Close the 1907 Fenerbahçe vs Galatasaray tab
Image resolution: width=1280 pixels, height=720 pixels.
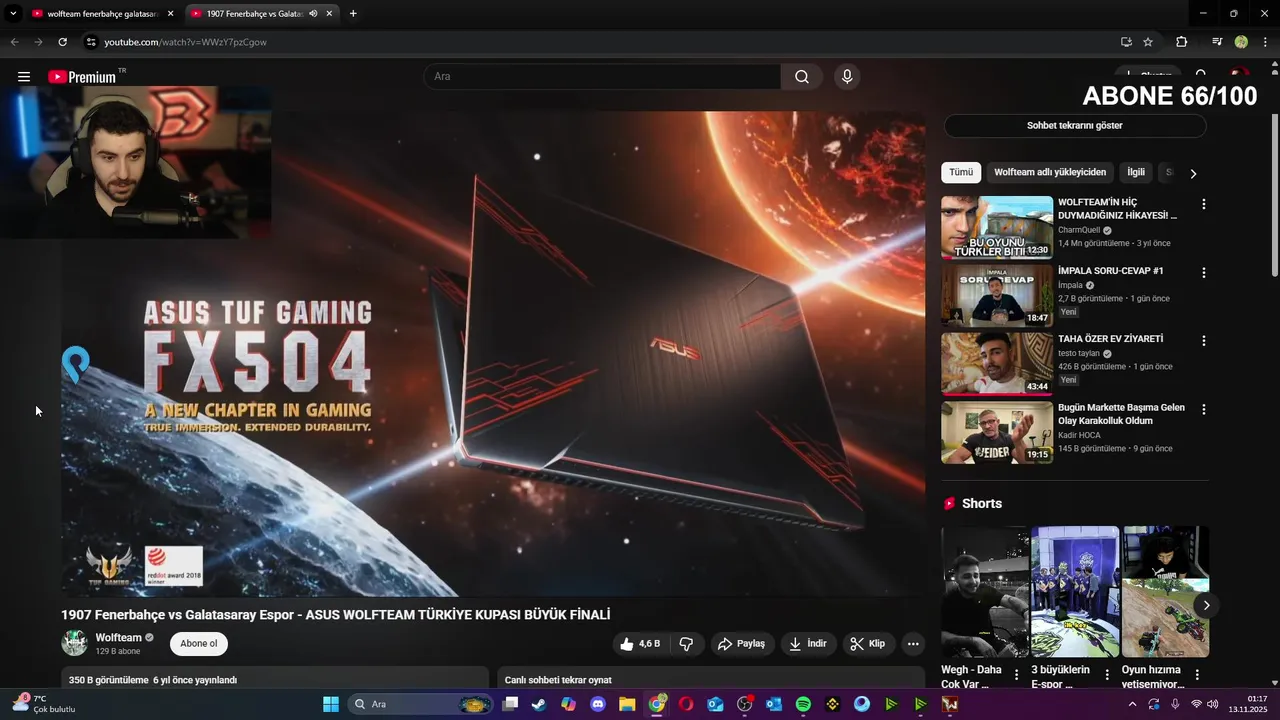[329, 14]
